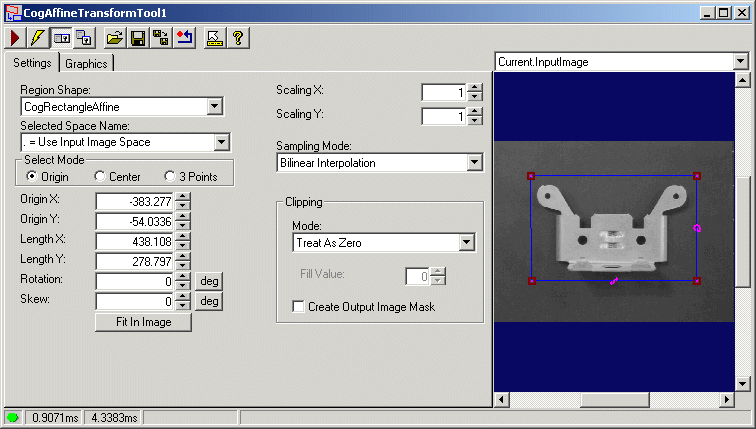The image size is (756, 429).
Task: Increase the Length X value
Action: tap(183, 237)
